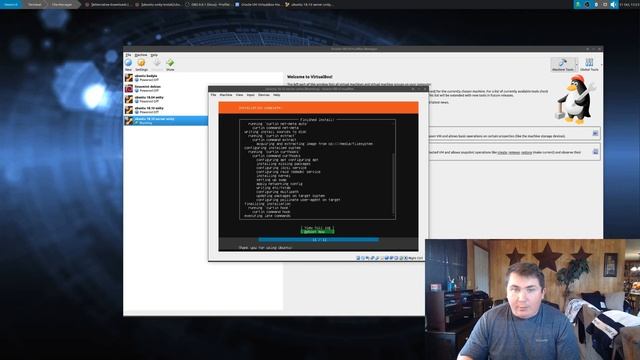Click the ubuntu budgie OS icon
The image size is (640, 360).
[x=129, y=78]
